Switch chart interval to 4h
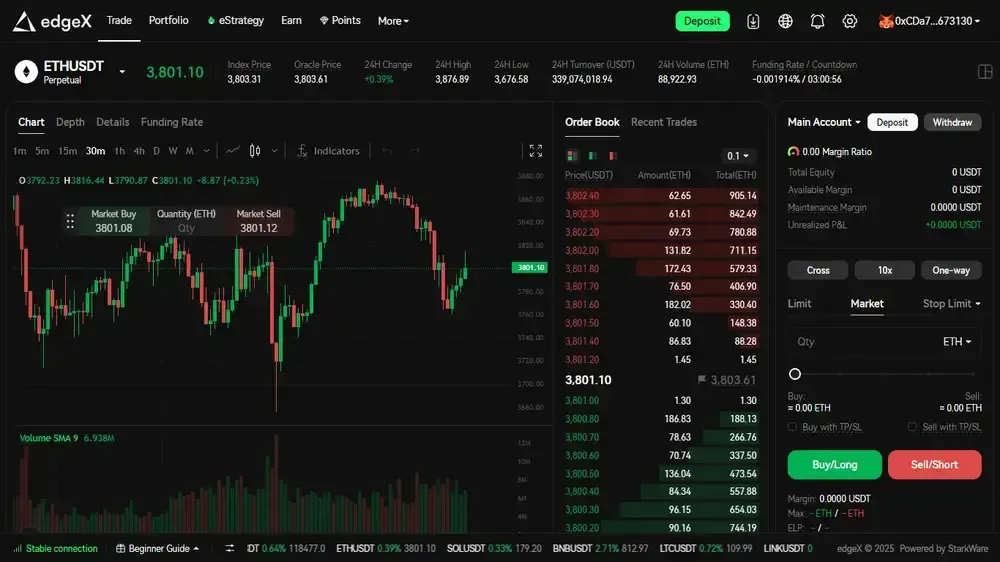The width and height of the screenshot is (1000, 562). [x=139, y=151]
